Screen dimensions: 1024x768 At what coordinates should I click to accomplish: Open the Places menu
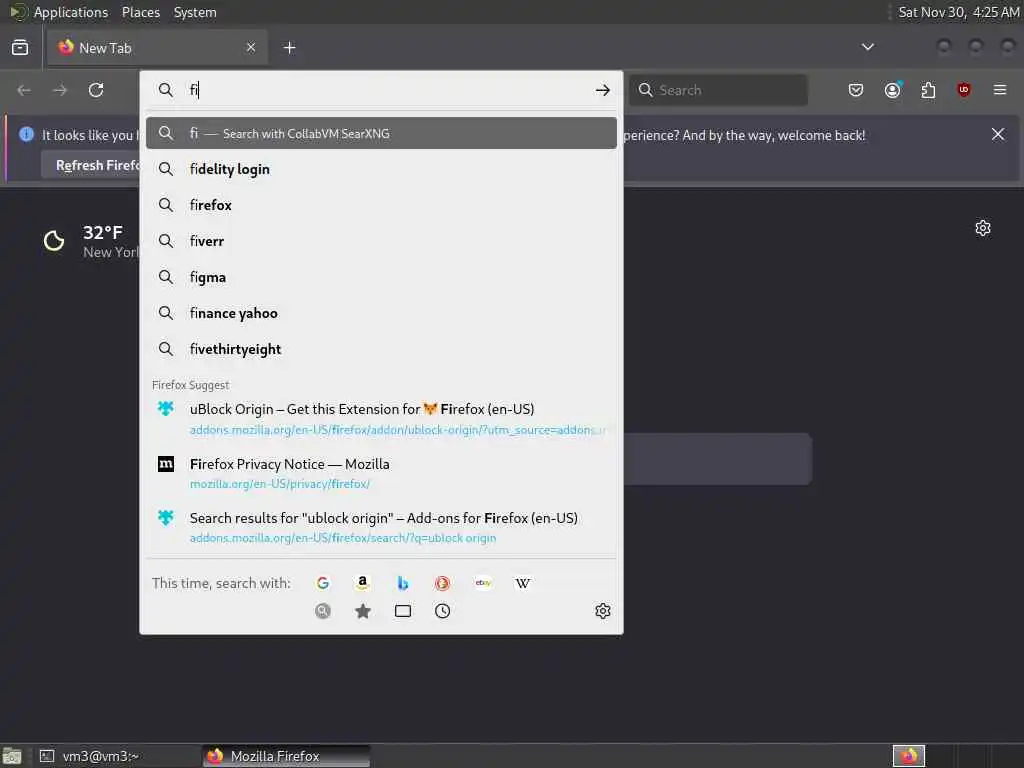coord(140,12)
